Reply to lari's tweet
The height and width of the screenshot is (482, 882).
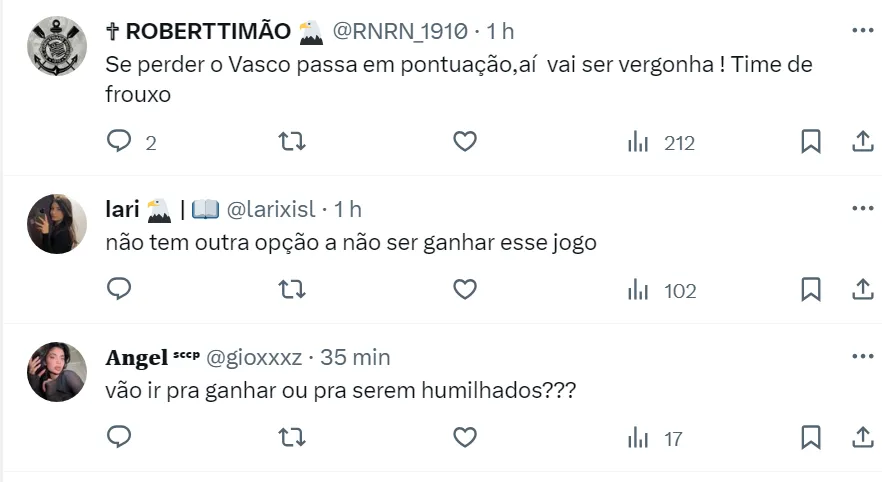click(x=120, y=289)
